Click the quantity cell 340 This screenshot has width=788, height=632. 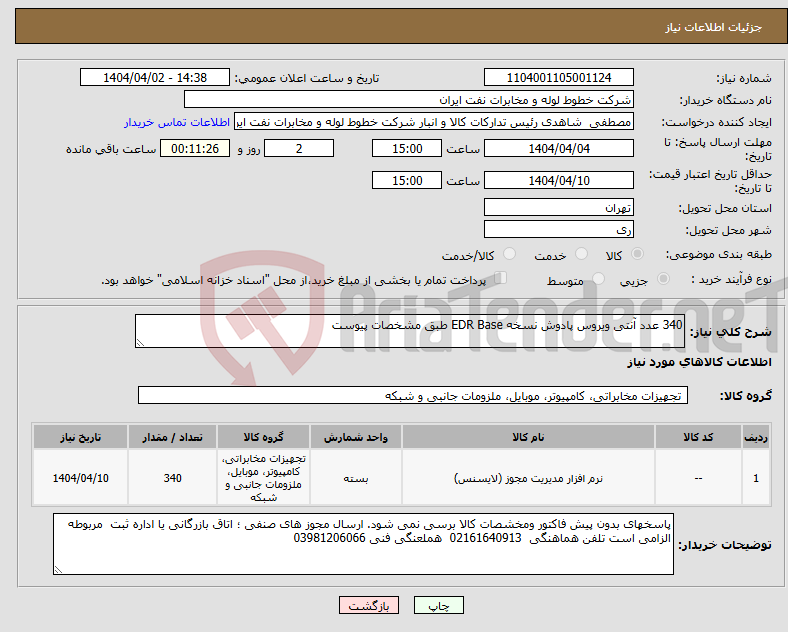point(172,478)
